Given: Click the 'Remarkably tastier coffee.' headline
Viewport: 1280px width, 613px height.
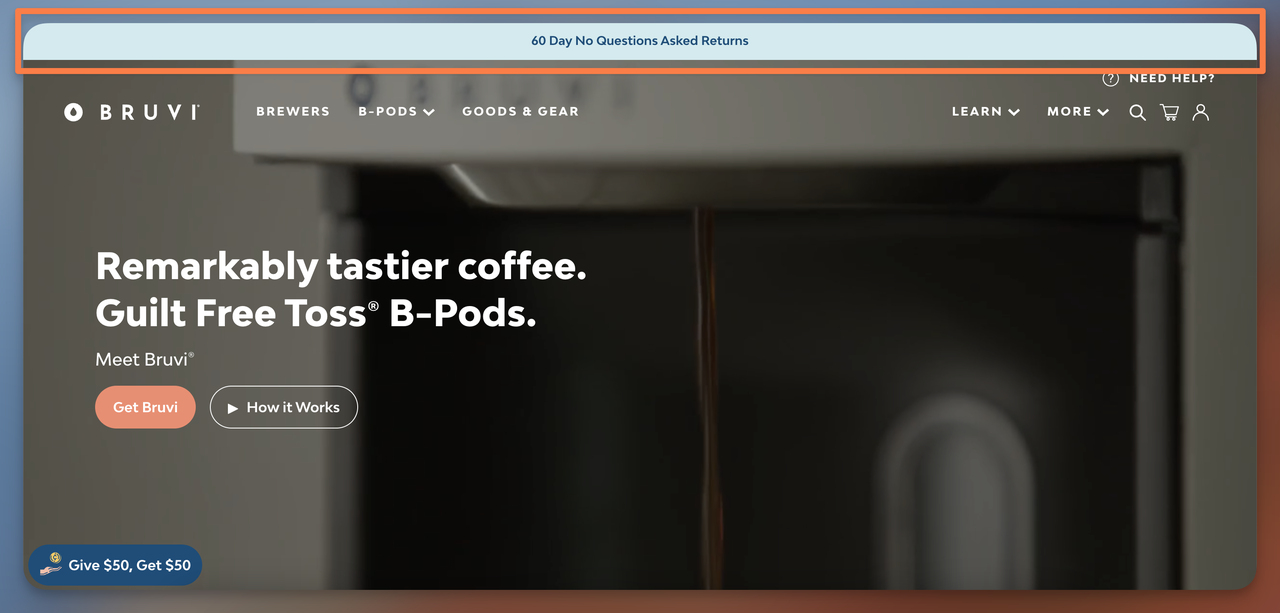Looking at the screenshot, I should [341, 267].
